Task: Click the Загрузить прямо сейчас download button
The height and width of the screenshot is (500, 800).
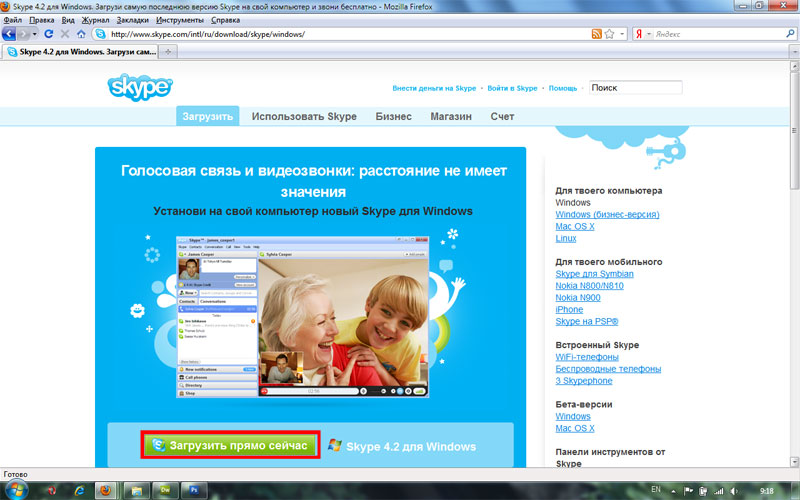Action: 231,445
